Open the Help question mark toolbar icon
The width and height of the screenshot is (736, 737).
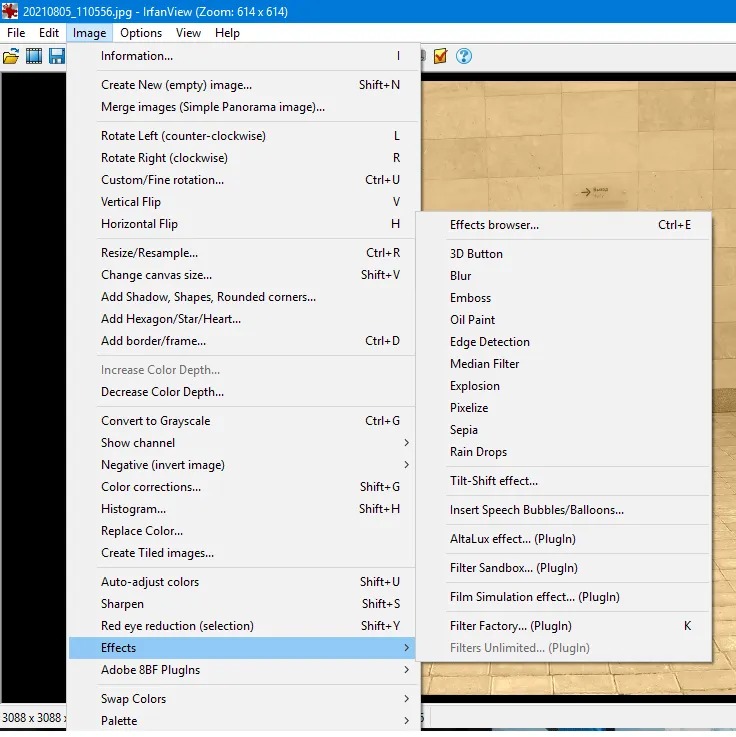[x=464, y=56]
